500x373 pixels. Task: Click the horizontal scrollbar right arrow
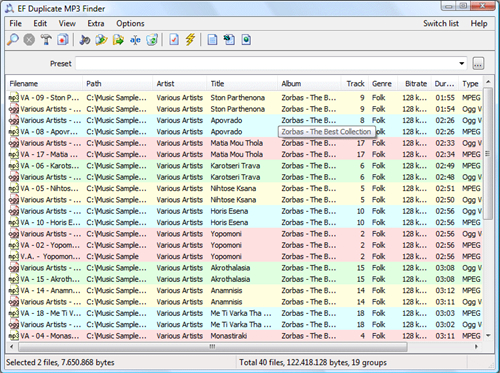(477, 347)
